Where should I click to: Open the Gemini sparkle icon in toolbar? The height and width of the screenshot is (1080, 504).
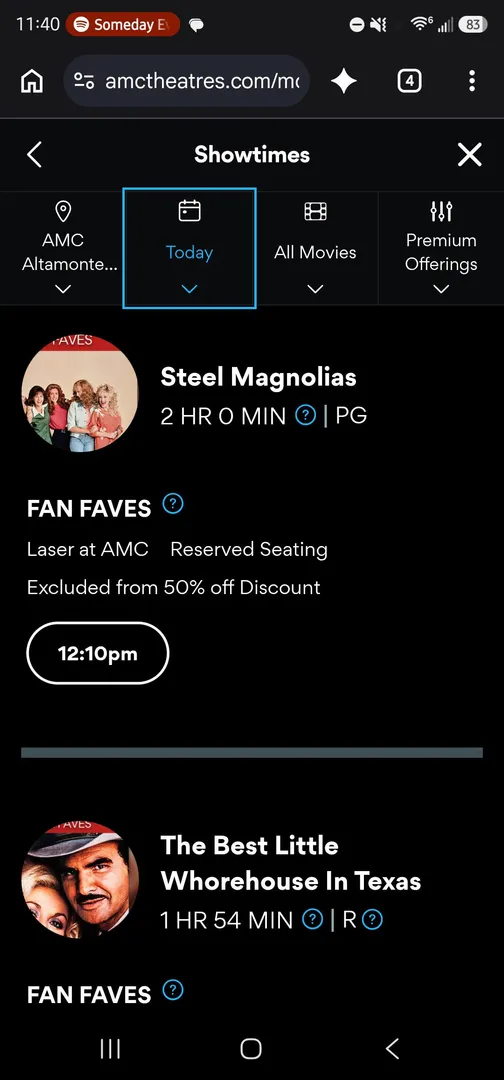pyautogui.click(x=344, y=81)
